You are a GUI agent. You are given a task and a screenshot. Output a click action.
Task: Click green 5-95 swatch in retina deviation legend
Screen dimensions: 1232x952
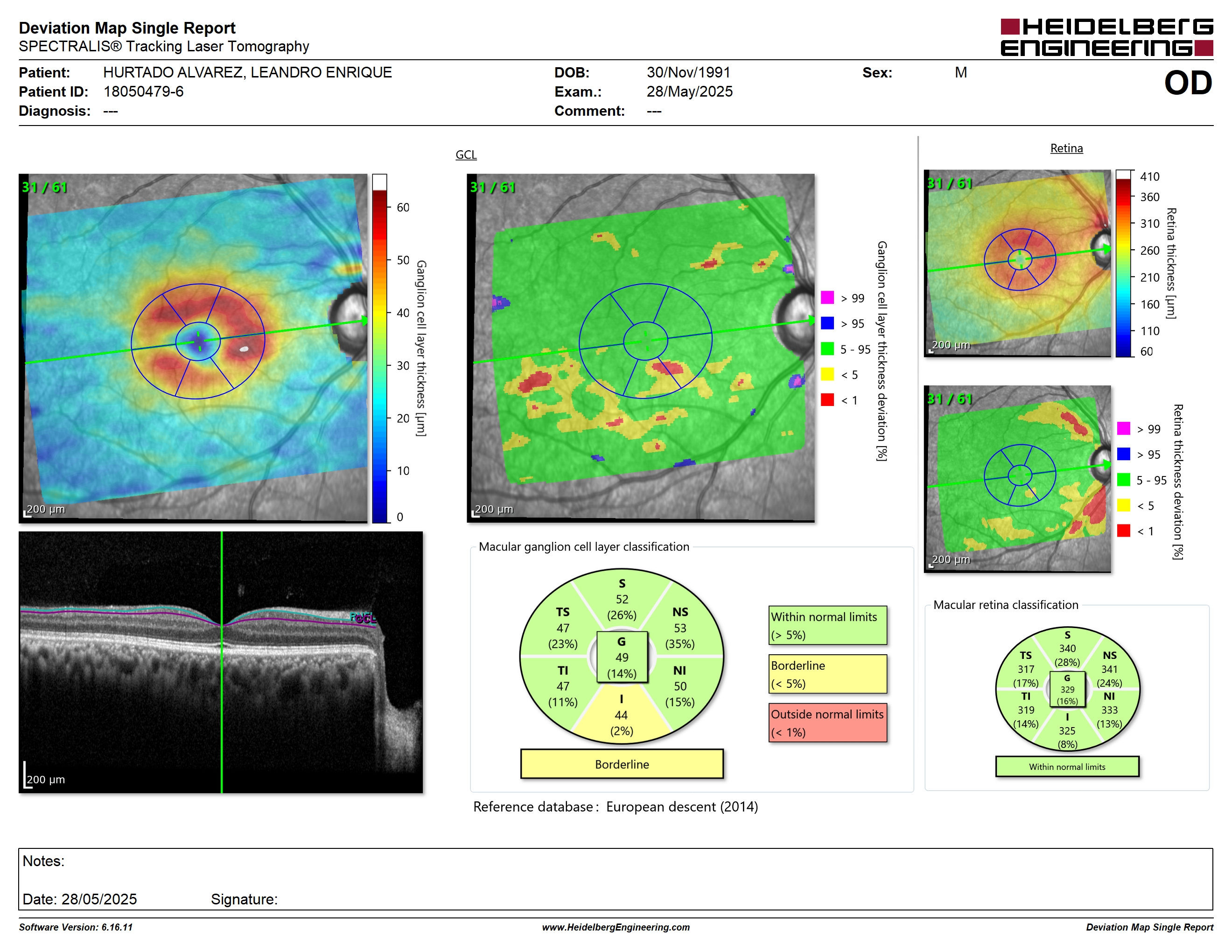[x=1123, y=479]
